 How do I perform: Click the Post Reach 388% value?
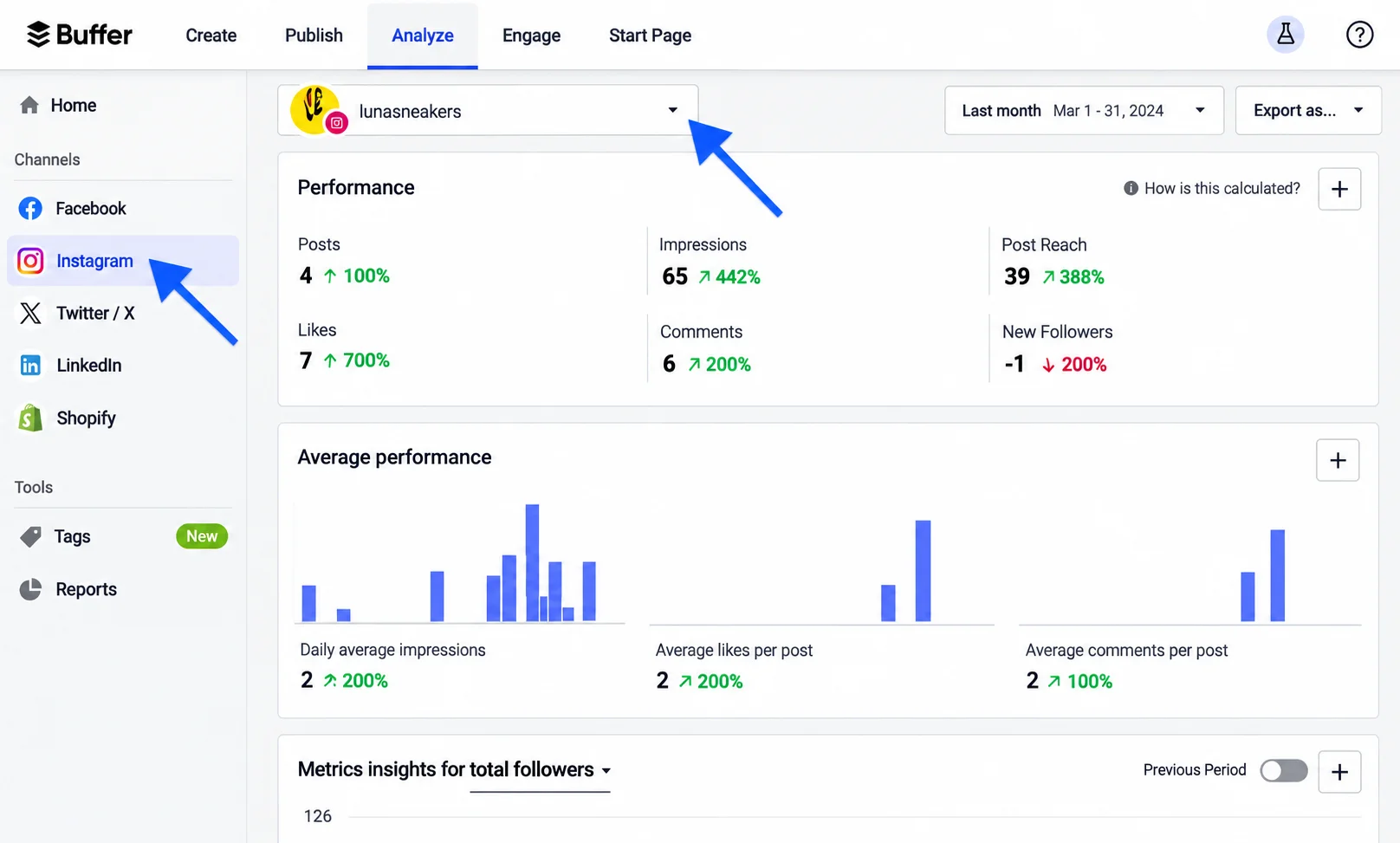point(1073,276)
